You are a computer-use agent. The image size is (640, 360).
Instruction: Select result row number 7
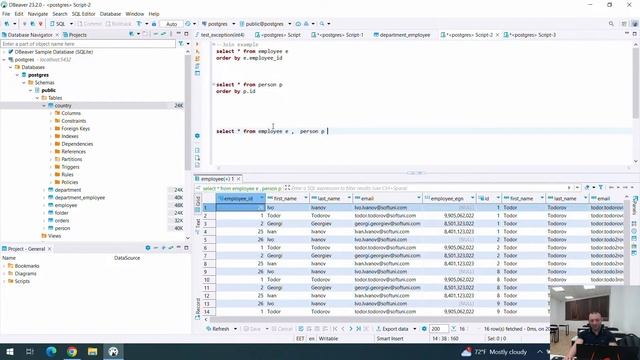click(208, 256)
